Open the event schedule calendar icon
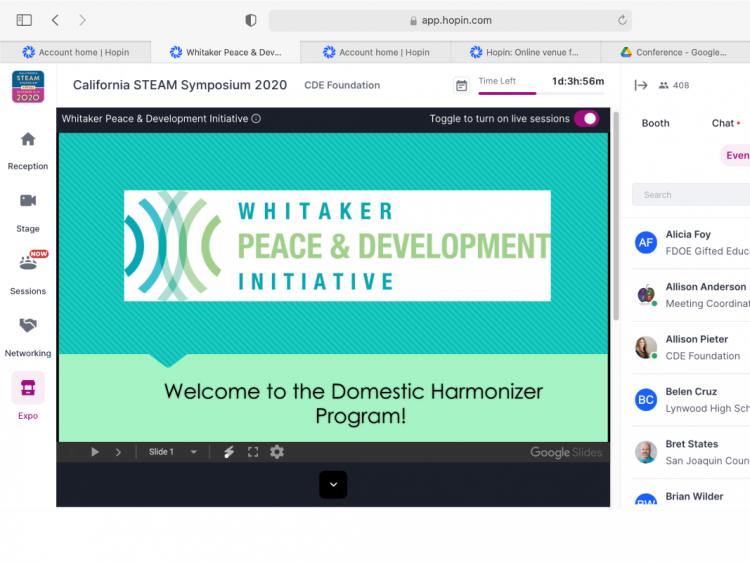Image resolution: width=750 pixels, height=562 pixels. pyautogui.click(x=461, y=86)
